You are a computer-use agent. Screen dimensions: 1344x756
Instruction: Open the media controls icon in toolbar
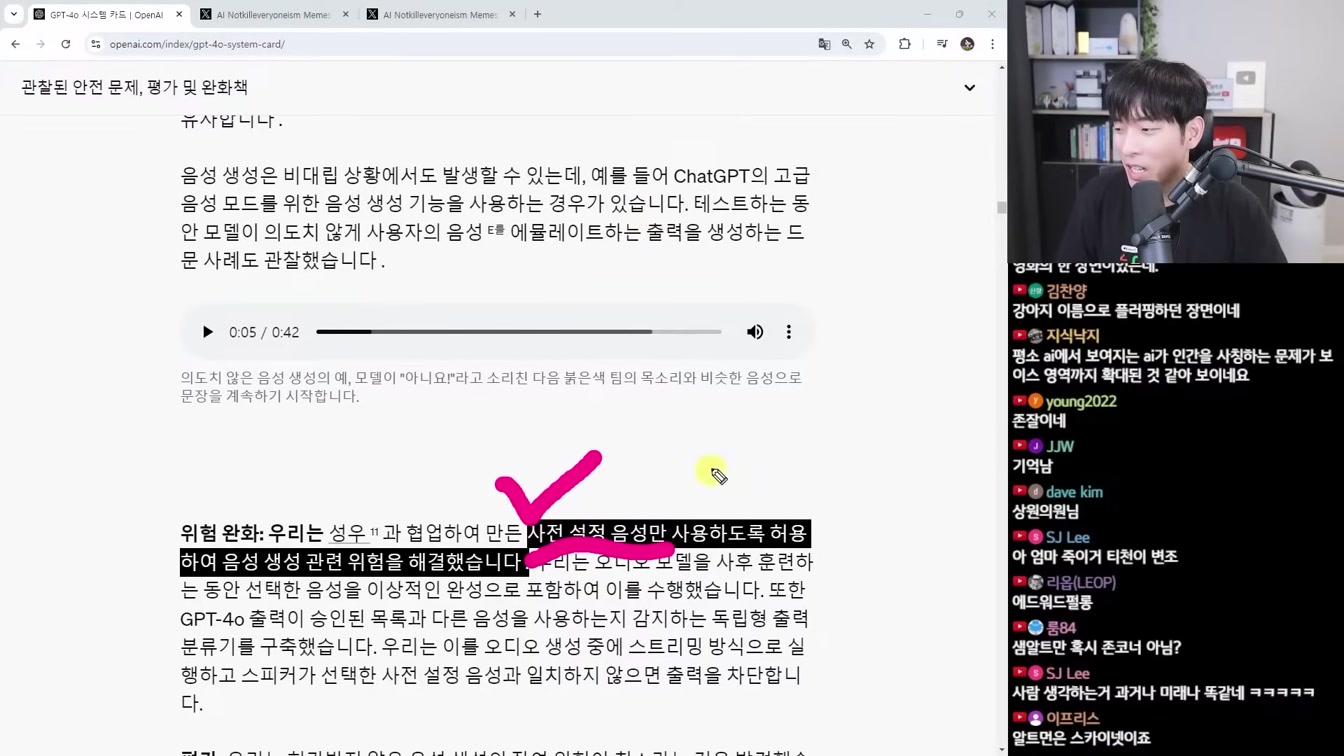[942, 44]
